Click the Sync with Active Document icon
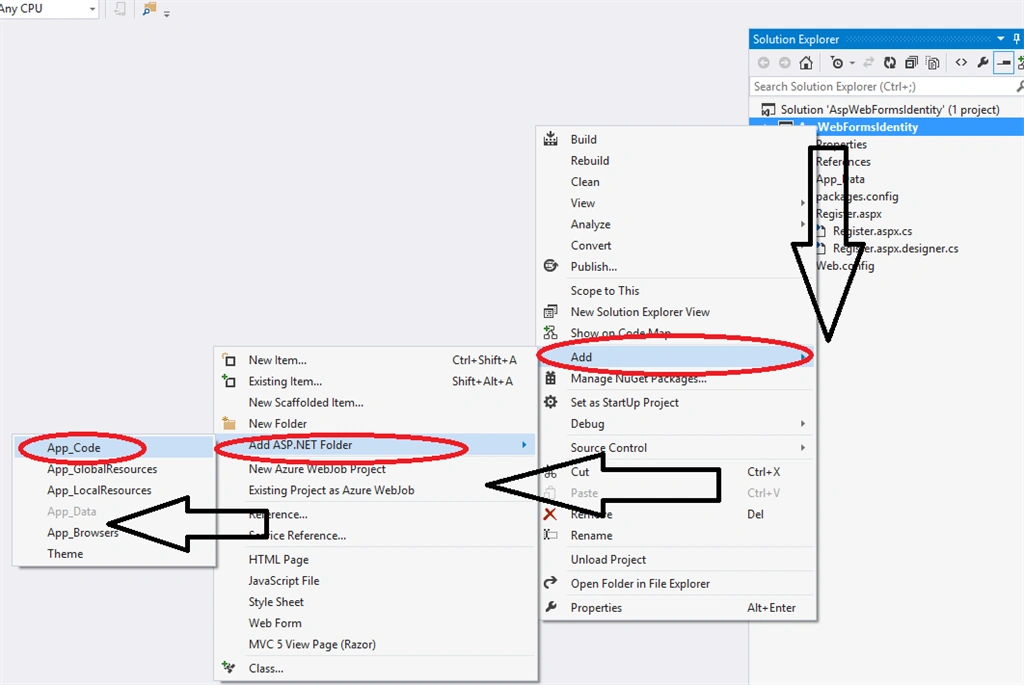Viewport: 1024px width, 685px height. coord(869,63)
